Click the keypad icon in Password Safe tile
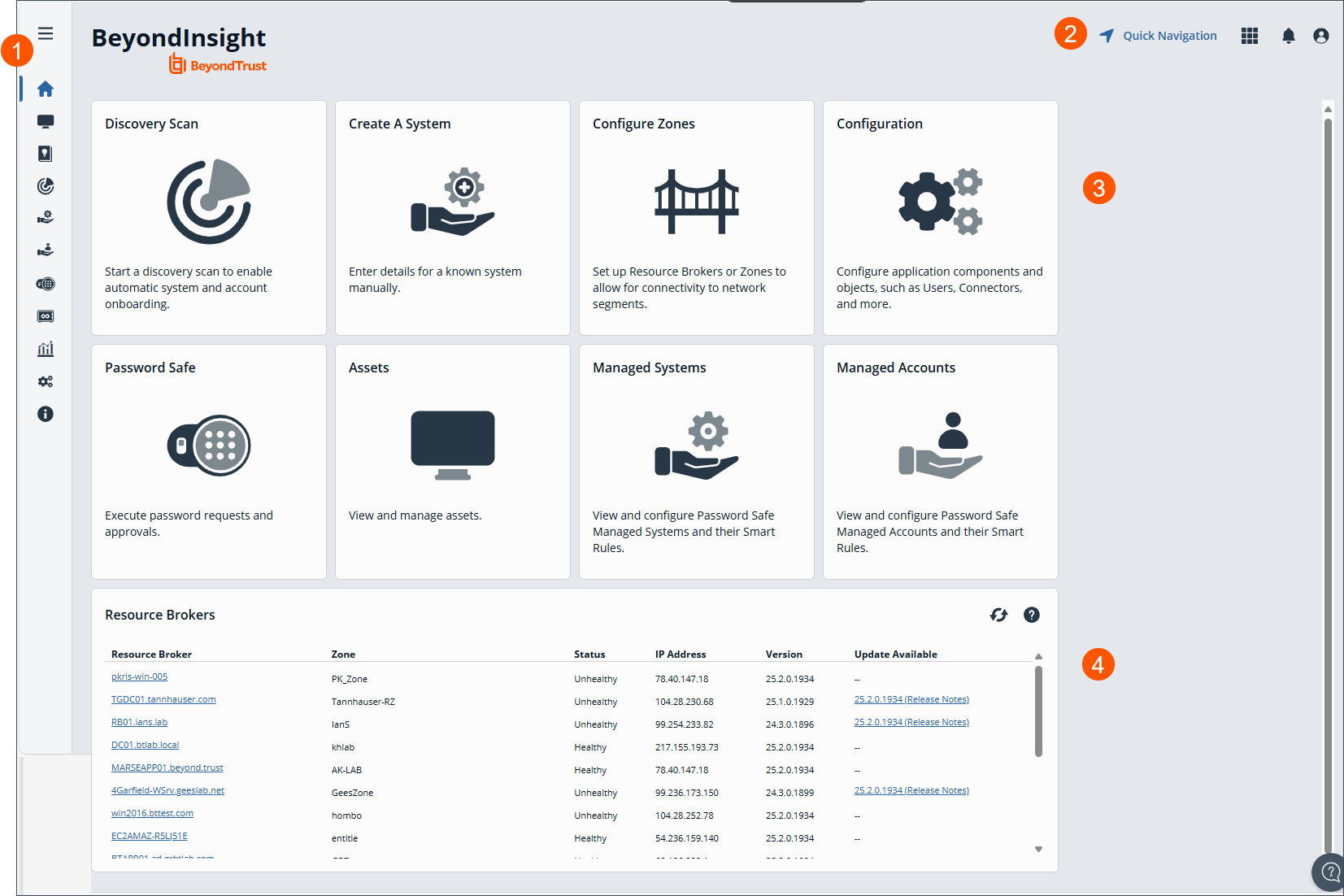The width and height of the screenshot is (1344, 896). (209, 446)
